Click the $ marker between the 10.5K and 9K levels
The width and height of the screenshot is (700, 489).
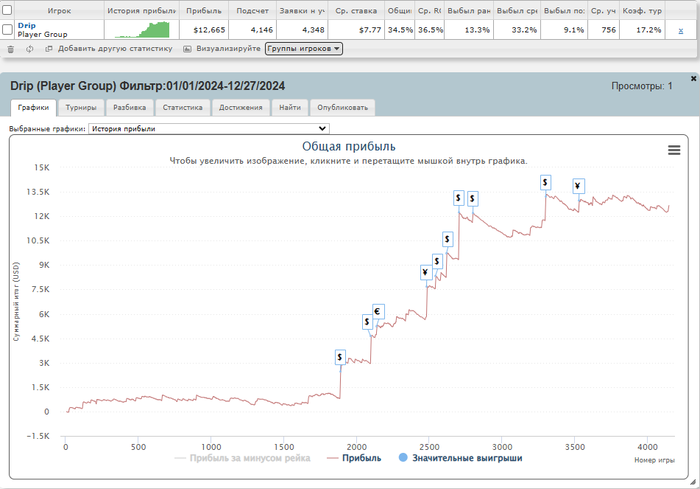(448, 239)
